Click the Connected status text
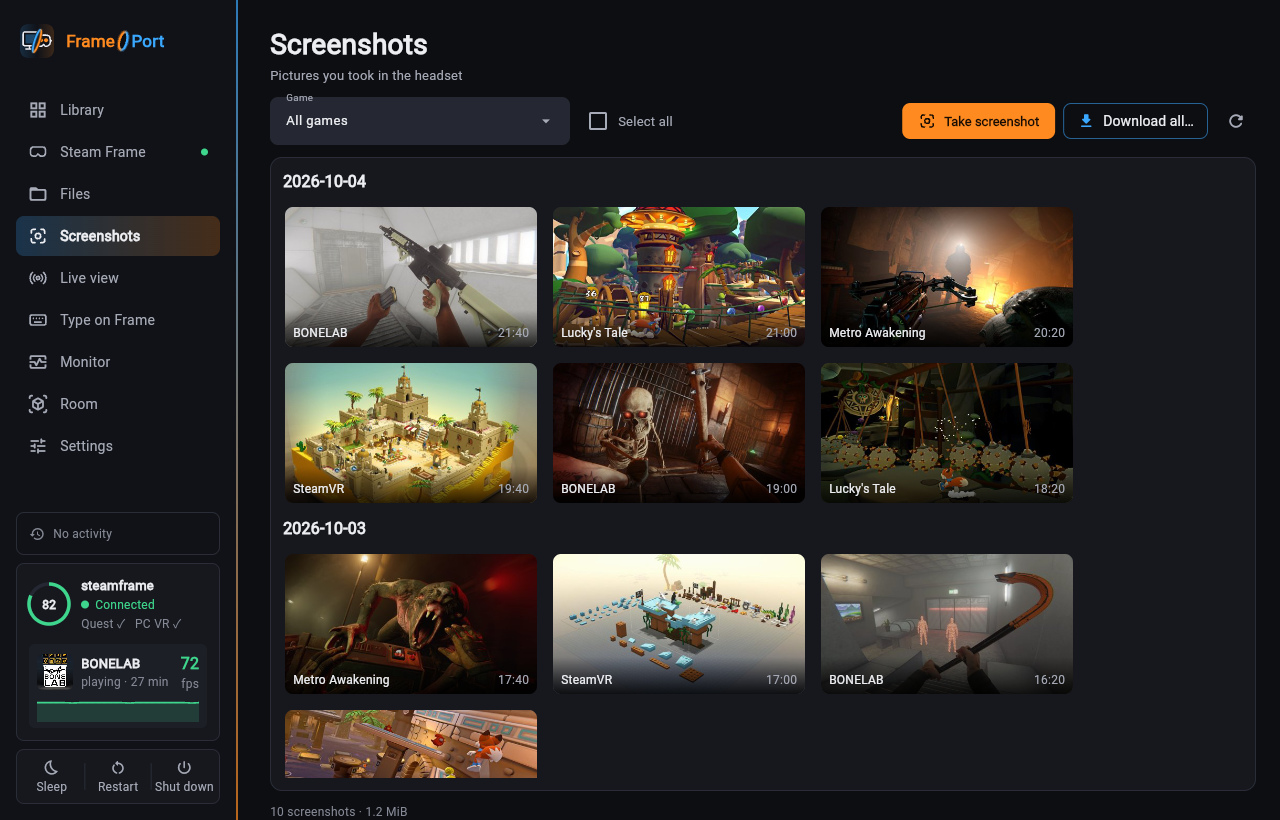 pyautogui.click(x=125, y=605)
